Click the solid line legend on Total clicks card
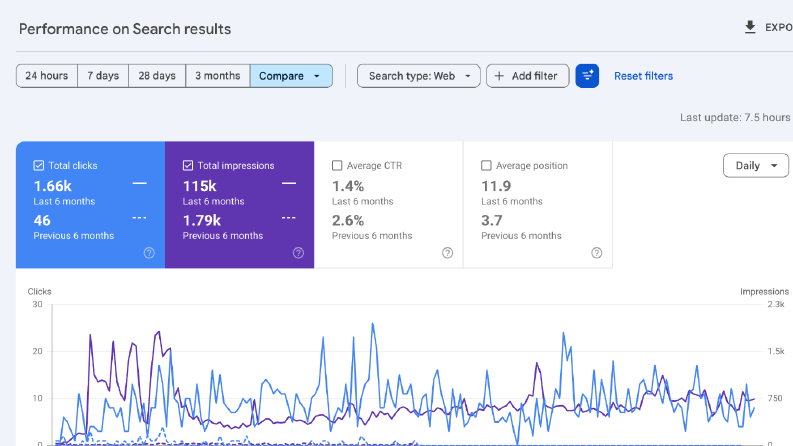Screen dimensions: 793x446 pyautogui.click(x=140, y=184)
